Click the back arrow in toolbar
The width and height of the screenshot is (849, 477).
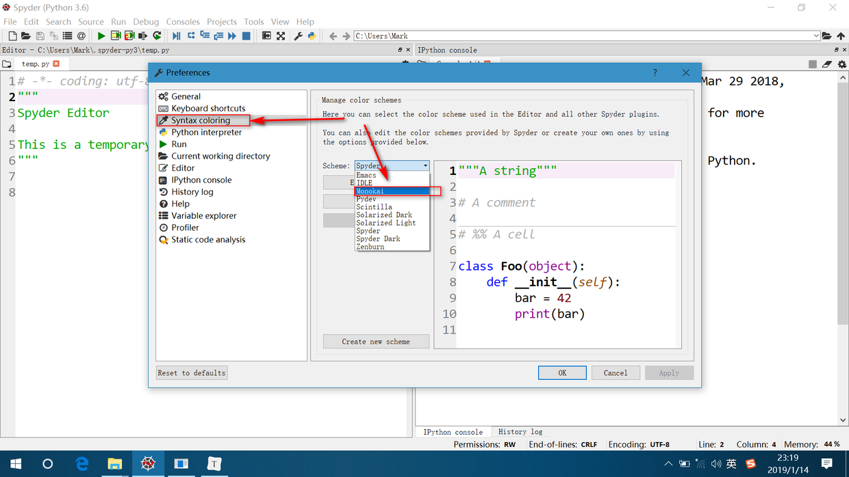coord(333,36)
